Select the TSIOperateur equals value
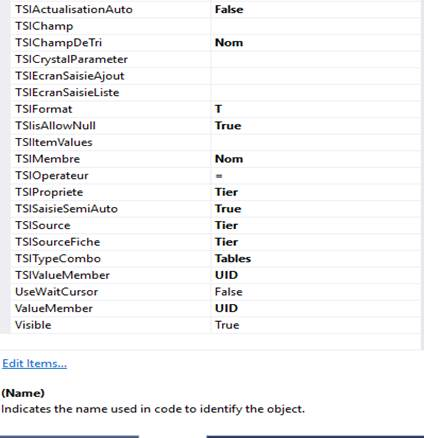This screenshot has height=438, width=424. [x=219, y=176]
